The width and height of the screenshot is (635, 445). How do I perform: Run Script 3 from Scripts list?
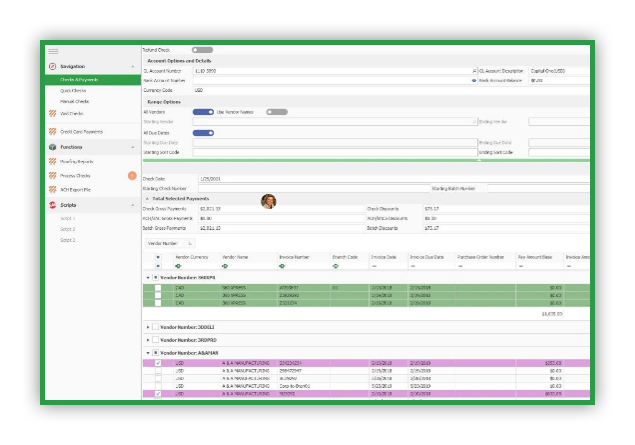click(x=68, y=240)
